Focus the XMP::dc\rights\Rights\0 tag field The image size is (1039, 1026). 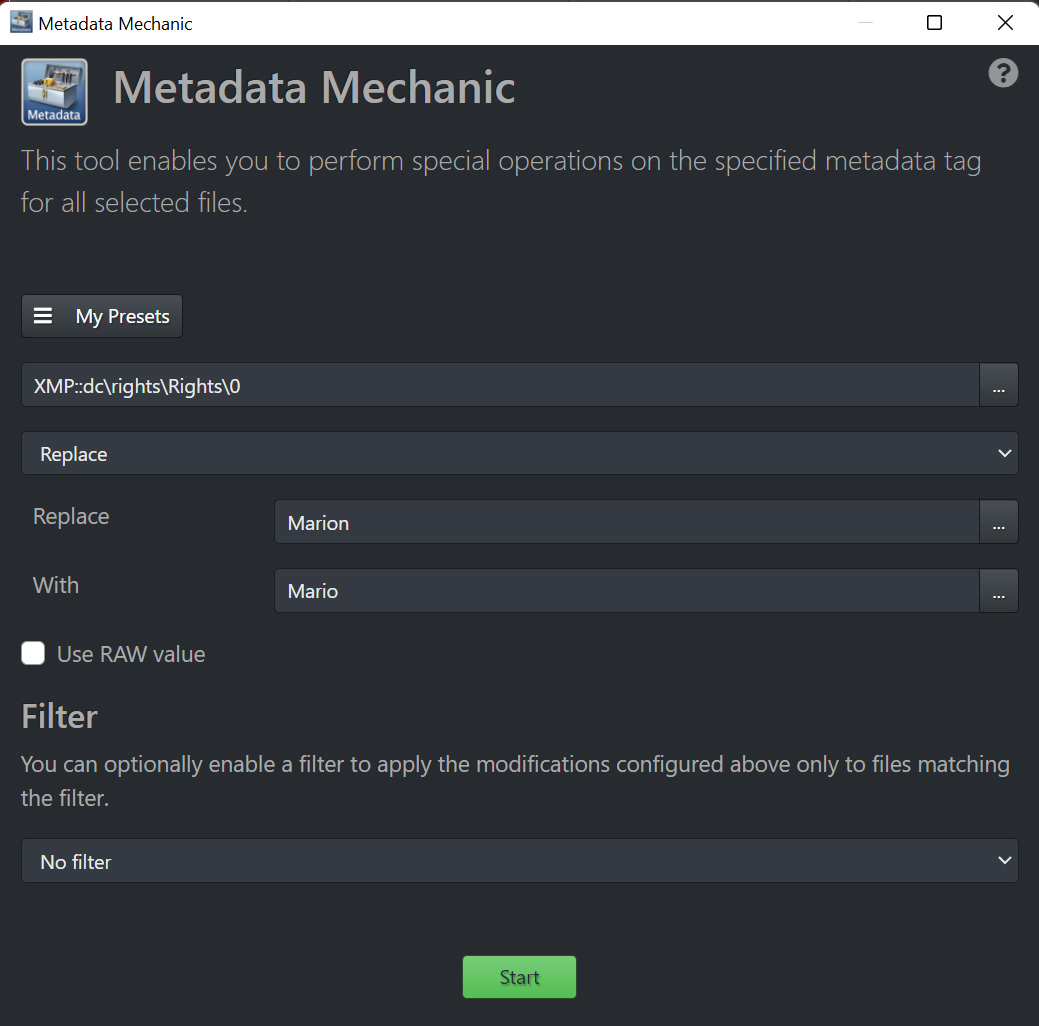500,385
